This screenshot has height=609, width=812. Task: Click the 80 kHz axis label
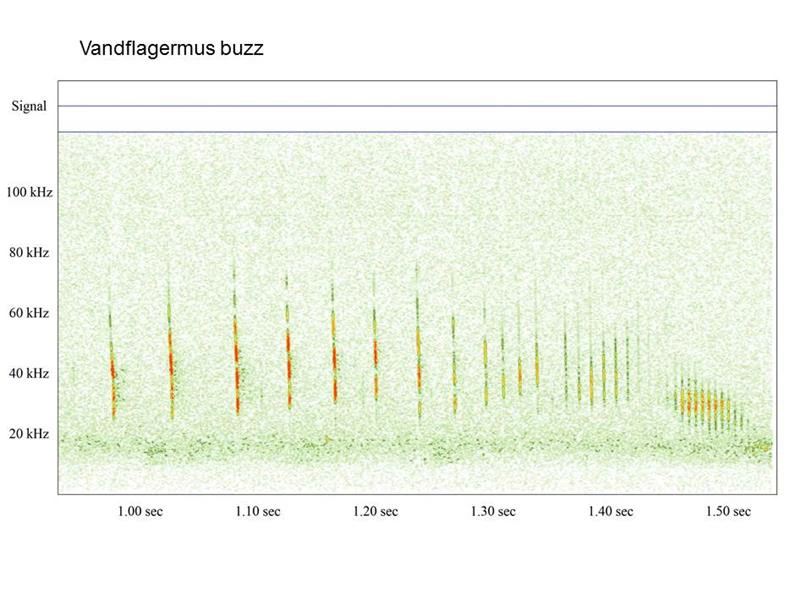29,253
